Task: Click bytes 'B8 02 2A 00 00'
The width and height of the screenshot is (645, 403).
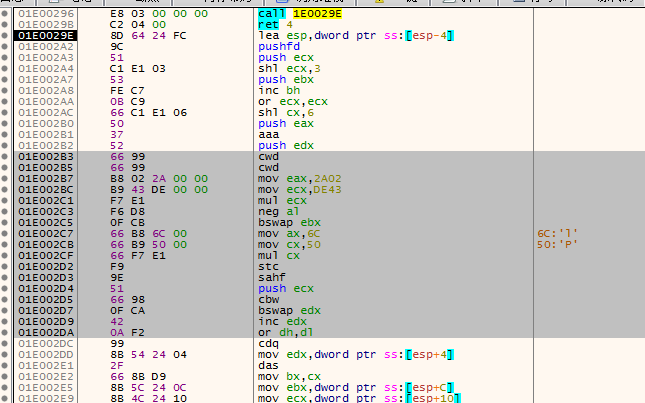Action: tap(159, 179)
